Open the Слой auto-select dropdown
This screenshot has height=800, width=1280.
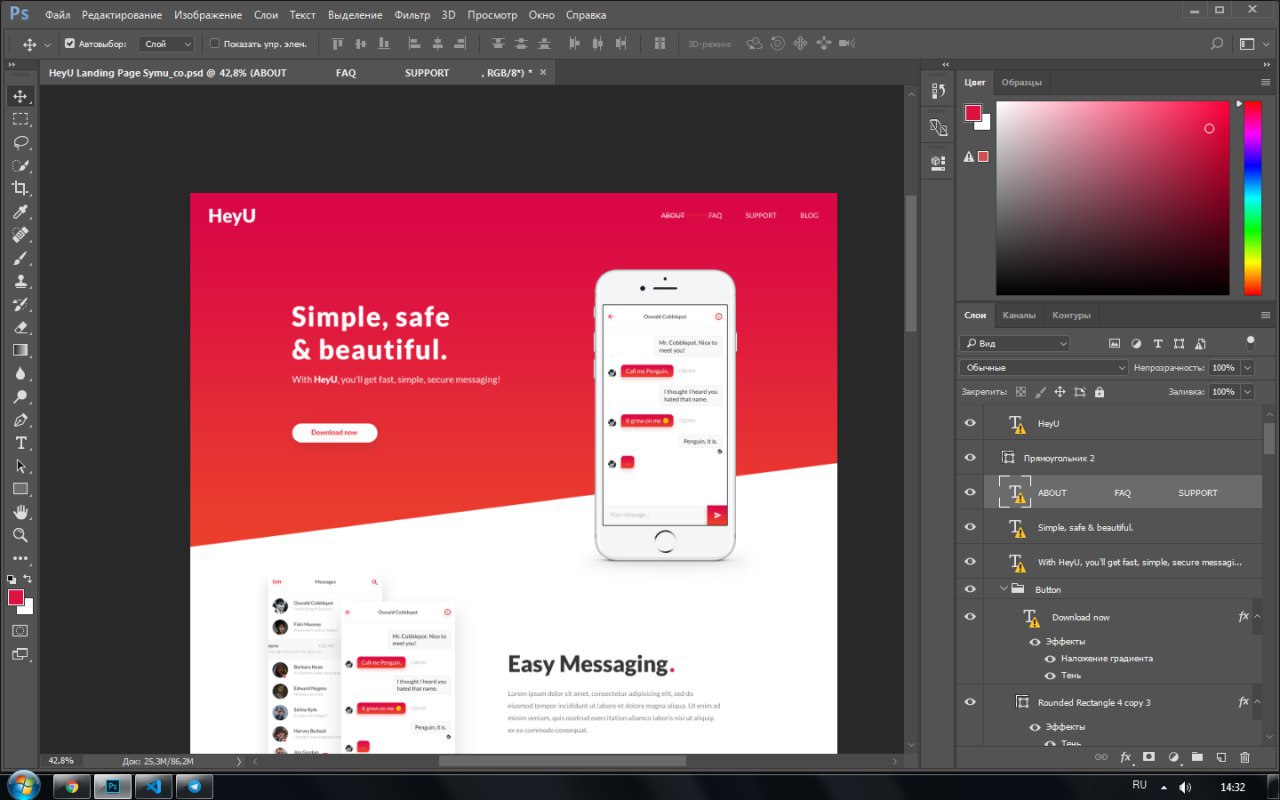point(167,44)
